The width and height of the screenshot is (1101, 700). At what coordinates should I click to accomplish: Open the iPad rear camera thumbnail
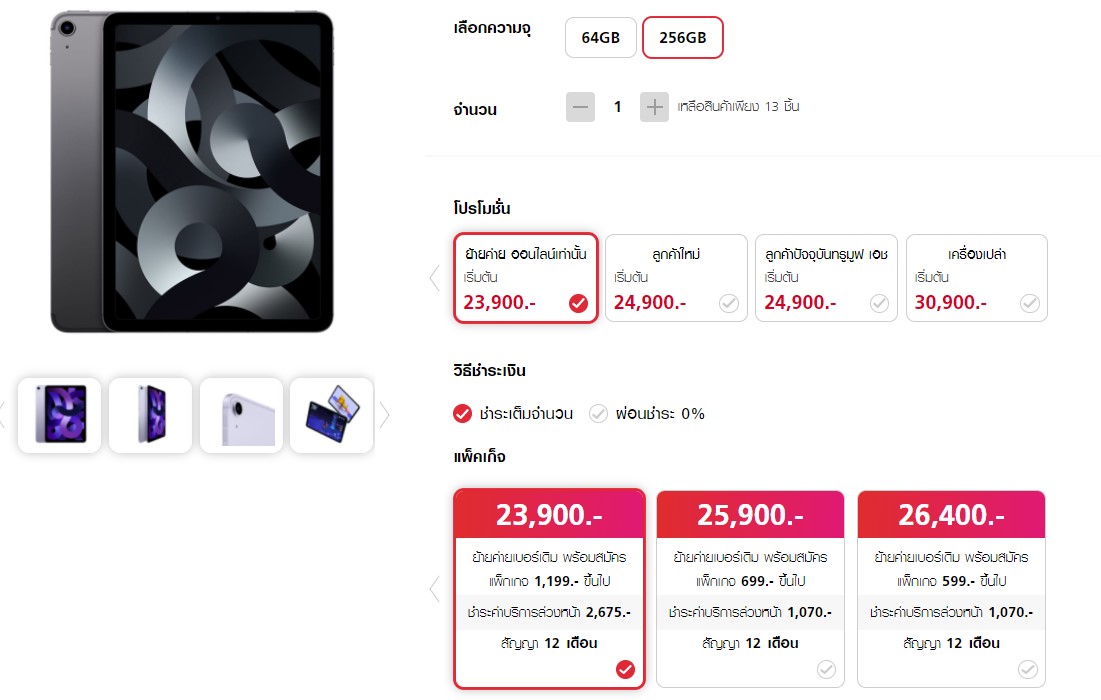coord(242,415)
